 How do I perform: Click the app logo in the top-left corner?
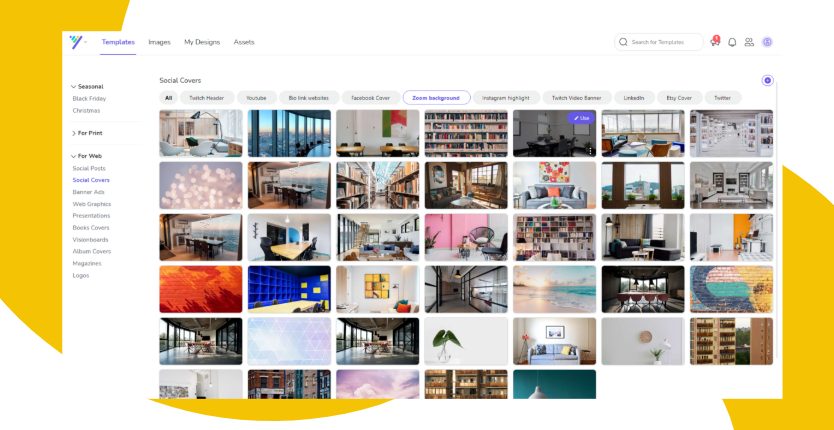click(76, 42)
